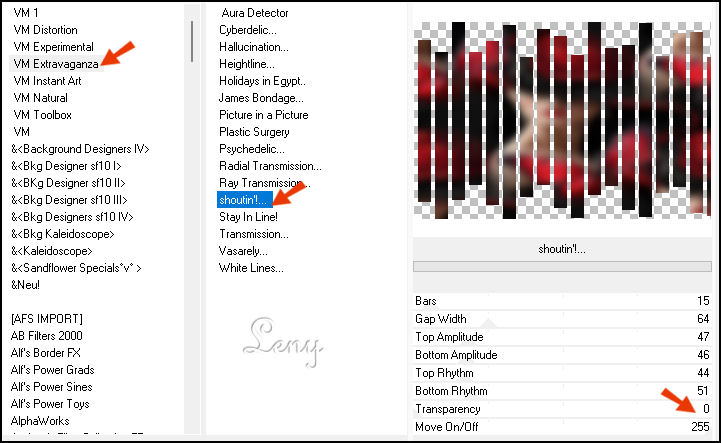Adjust the Top Amplitude slider
The image size is (721, 443).
click(x=562, y=337)
